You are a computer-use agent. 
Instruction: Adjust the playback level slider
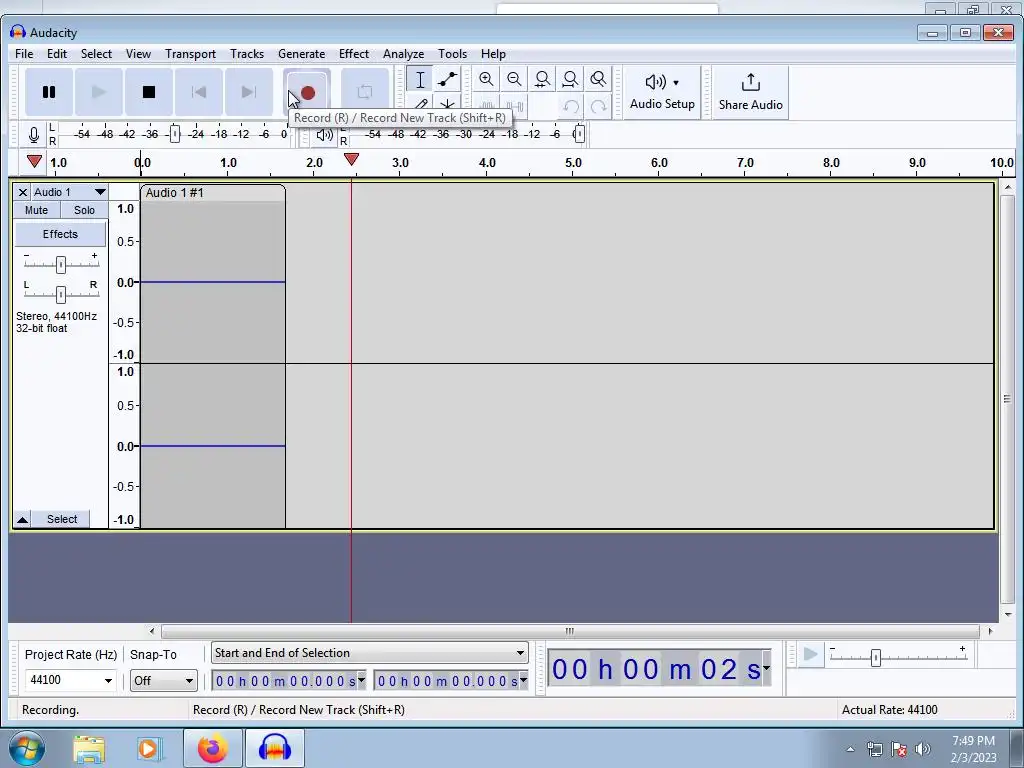pos(579,134)
